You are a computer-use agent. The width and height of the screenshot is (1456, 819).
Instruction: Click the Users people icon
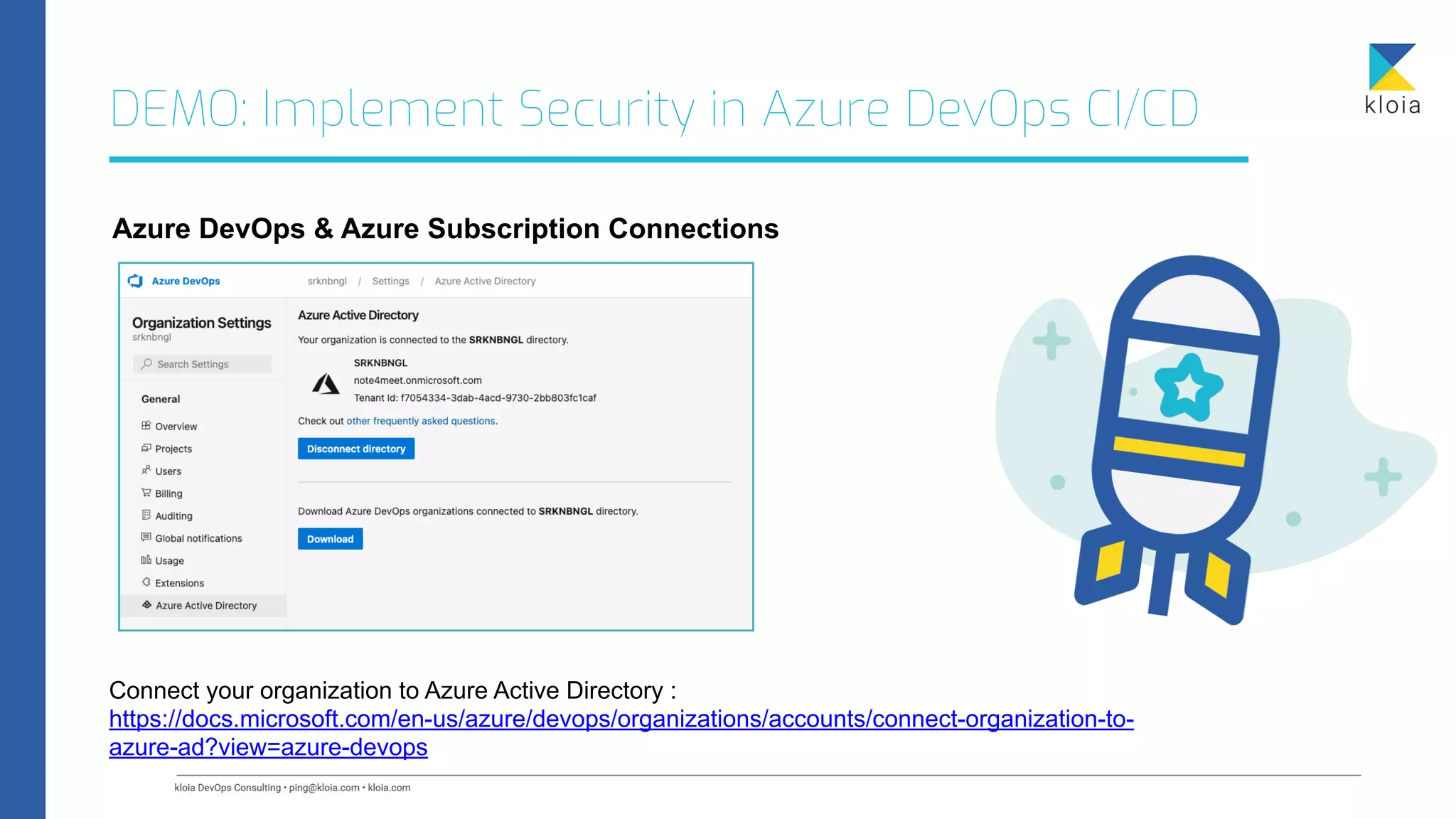(146, 471)
